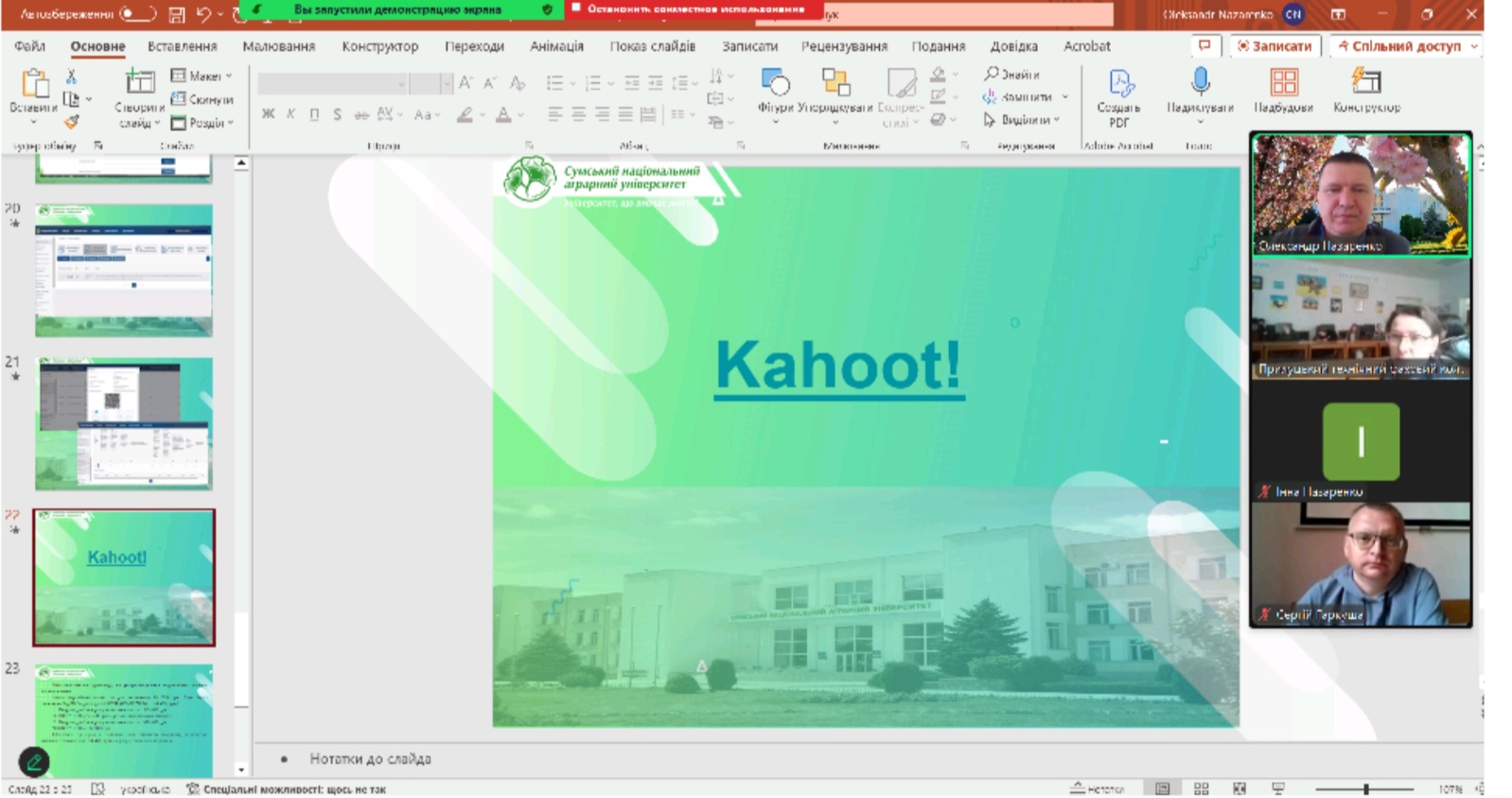
Task: Open the Анімація tab
Action: [x=556, y=45]
